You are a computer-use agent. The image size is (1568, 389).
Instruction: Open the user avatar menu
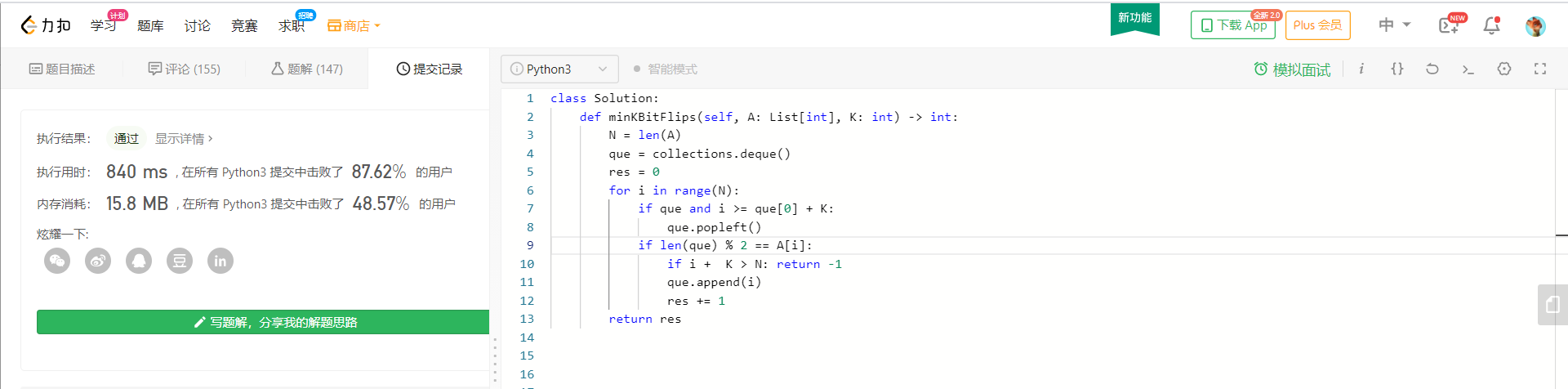(1535, 26)
